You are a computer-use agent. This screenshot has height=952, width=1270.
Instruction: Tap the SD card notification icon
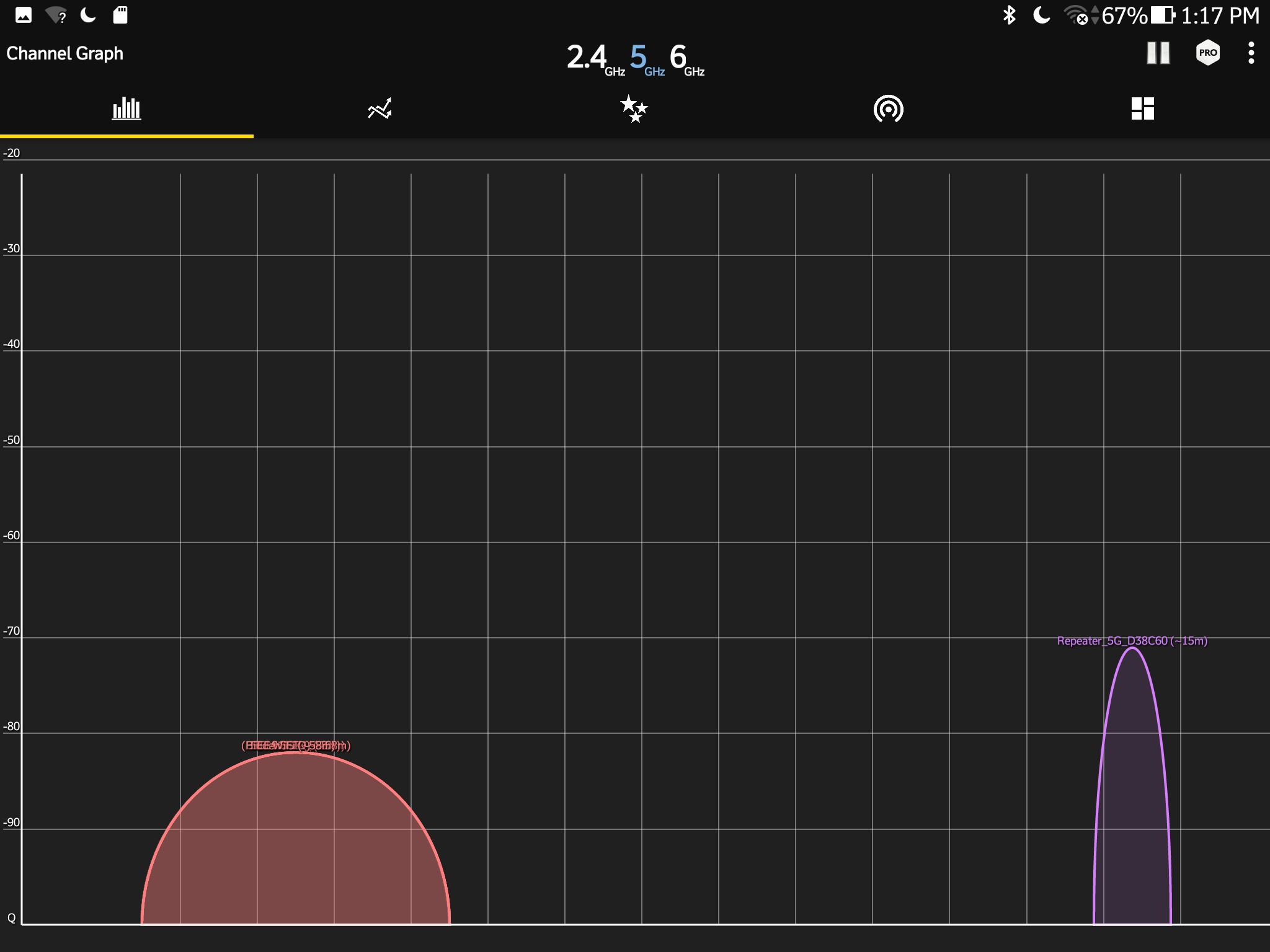coord(120,15)
